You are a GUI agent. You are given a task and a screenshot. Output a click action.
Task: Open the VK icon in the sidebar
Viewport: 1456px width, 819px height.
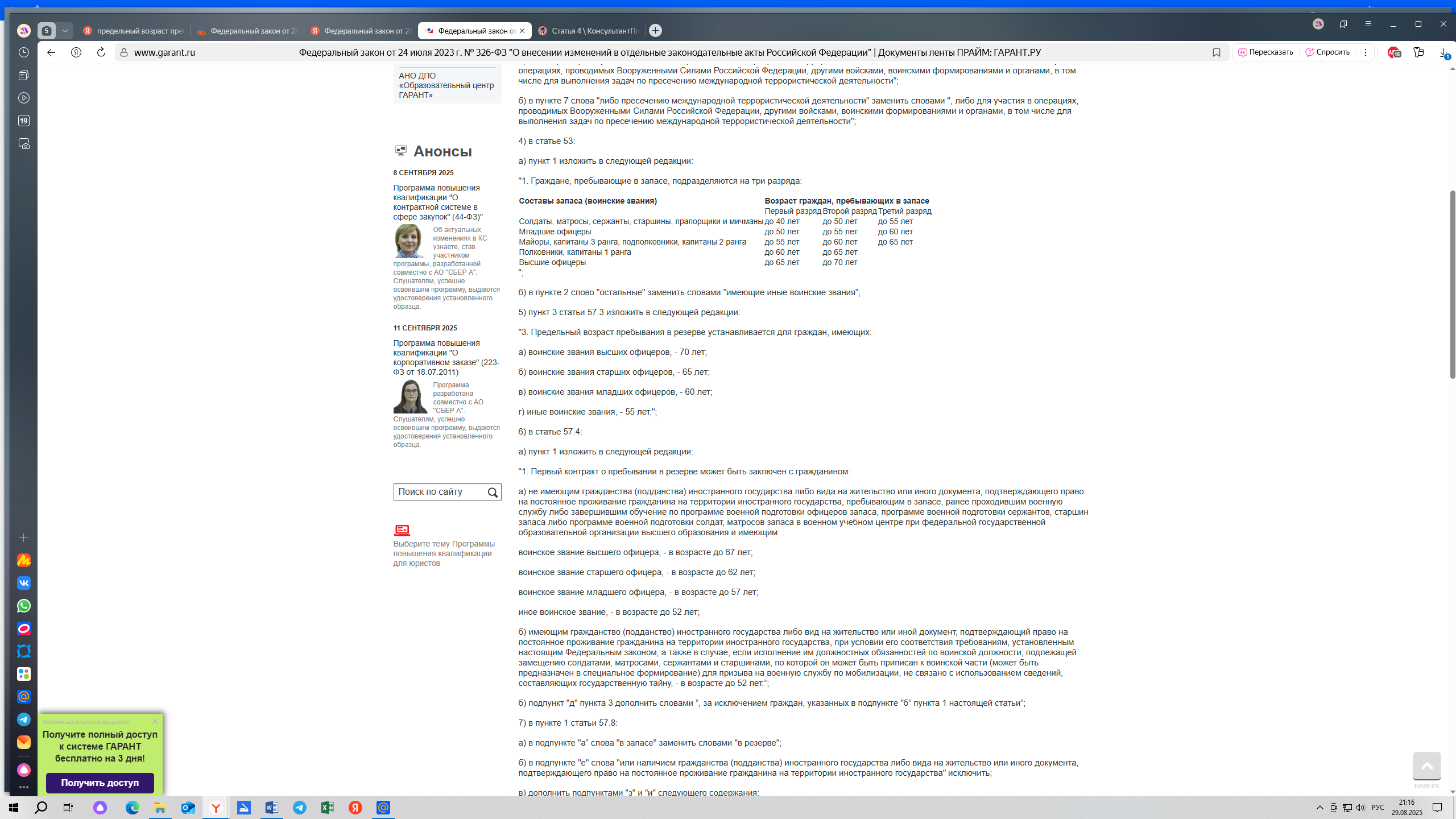pyautogui.click(x=24, y=583)
